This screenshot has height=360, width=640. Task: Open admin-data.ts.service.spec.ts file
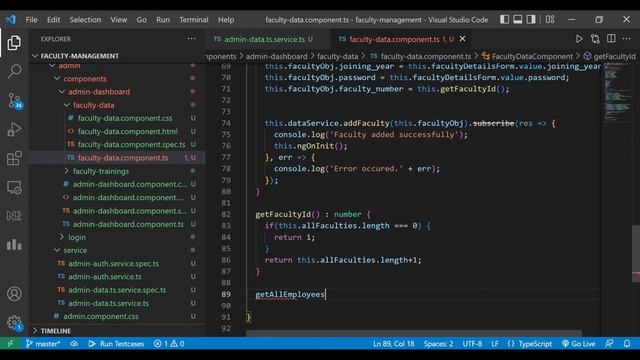[x=116, y=290]
